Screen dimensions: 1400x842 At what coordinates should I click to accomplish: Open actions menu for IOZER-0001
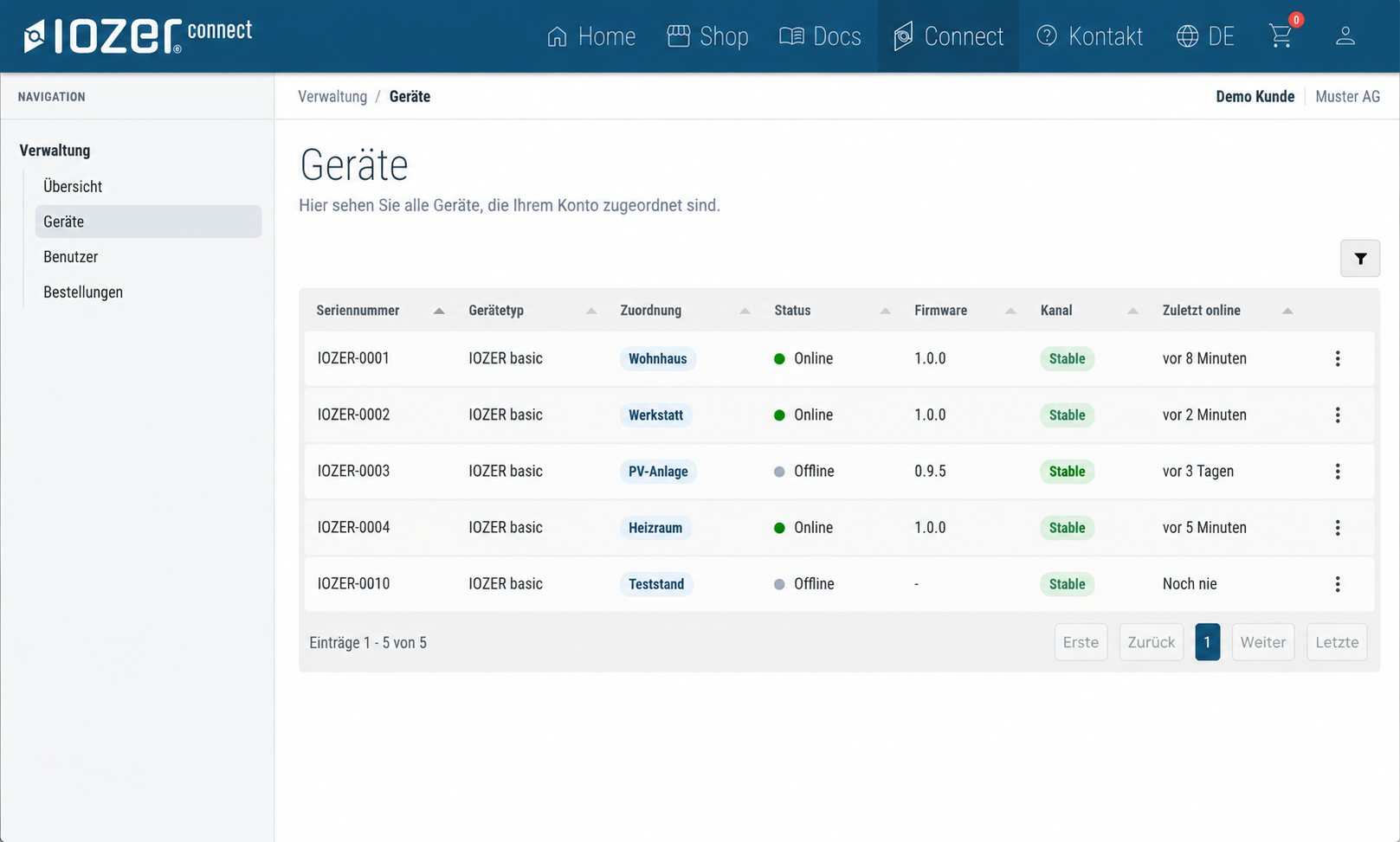pyautogui.click(x=1338, y=358)
